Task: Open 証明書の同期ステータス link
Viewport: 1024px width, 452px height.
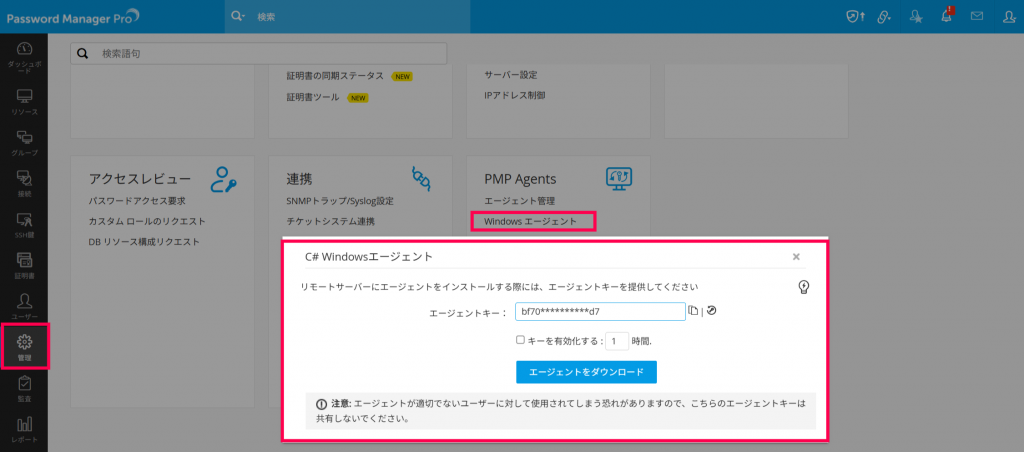Action: (x=335, y=76)
